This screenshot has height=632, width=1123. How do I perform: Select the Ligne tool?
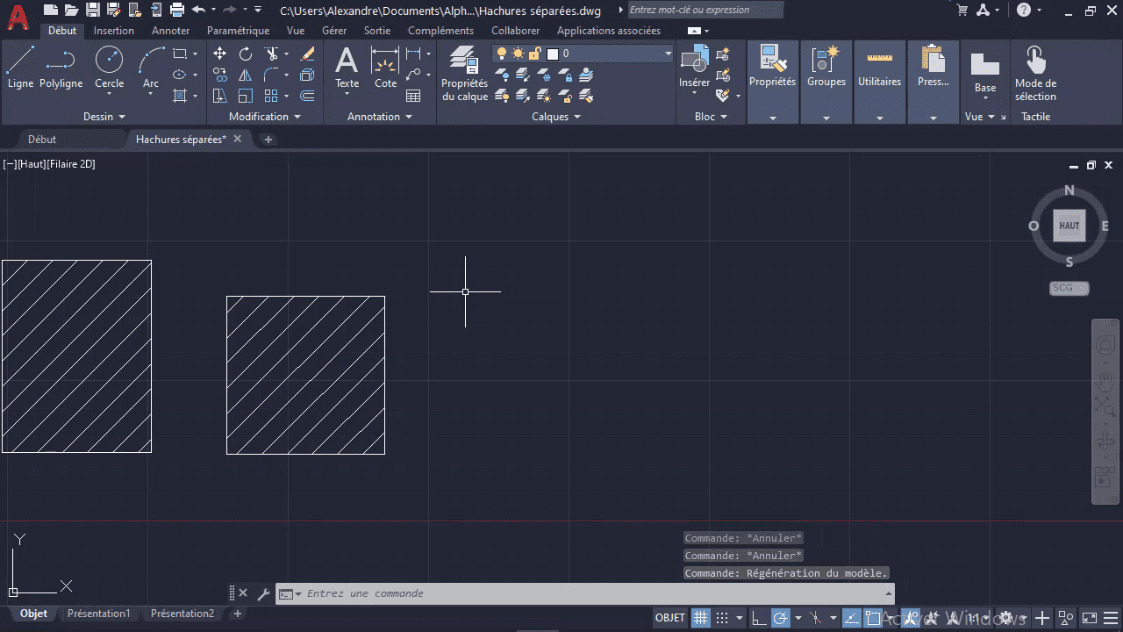[x=20, y=70]
